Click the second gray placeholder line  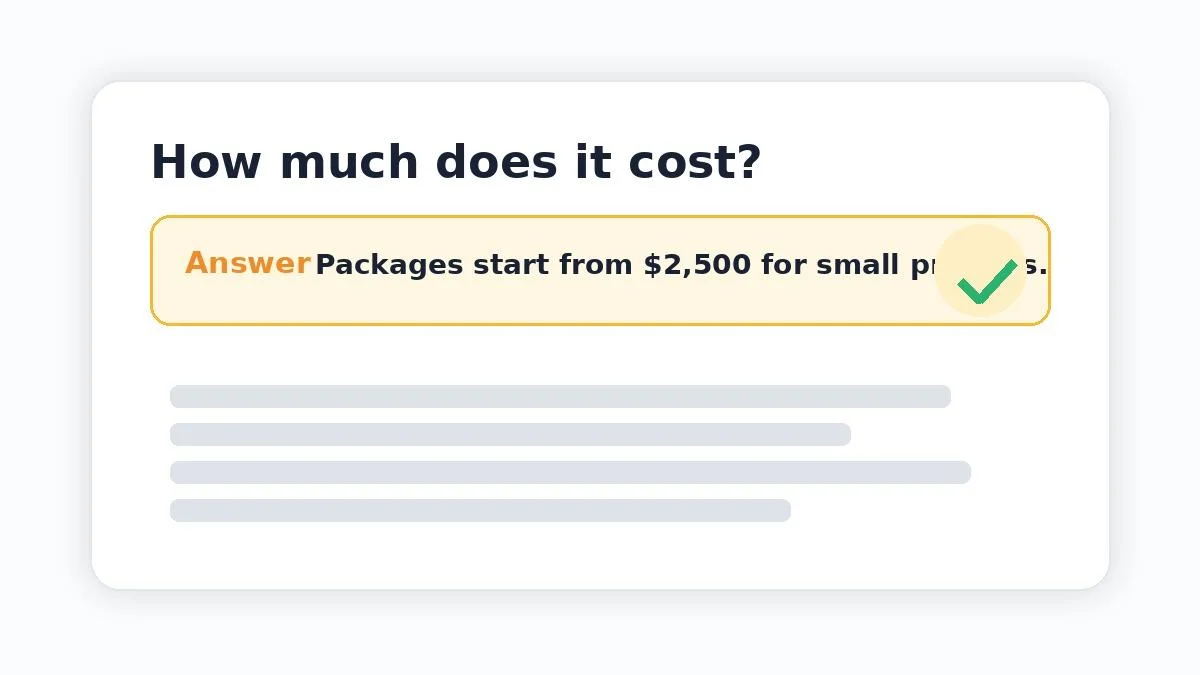click(510, 434)
